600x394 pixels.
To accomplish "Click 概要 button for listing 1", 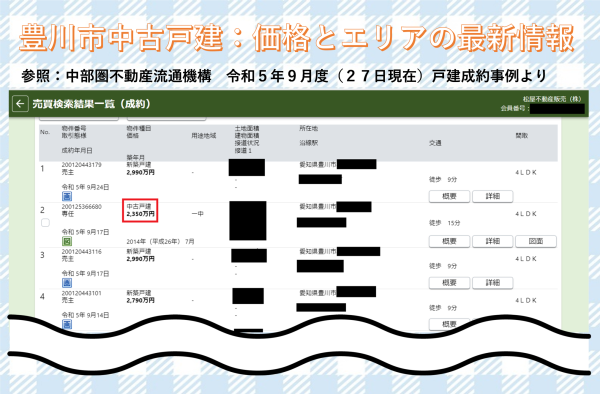I will coord(449,196).
